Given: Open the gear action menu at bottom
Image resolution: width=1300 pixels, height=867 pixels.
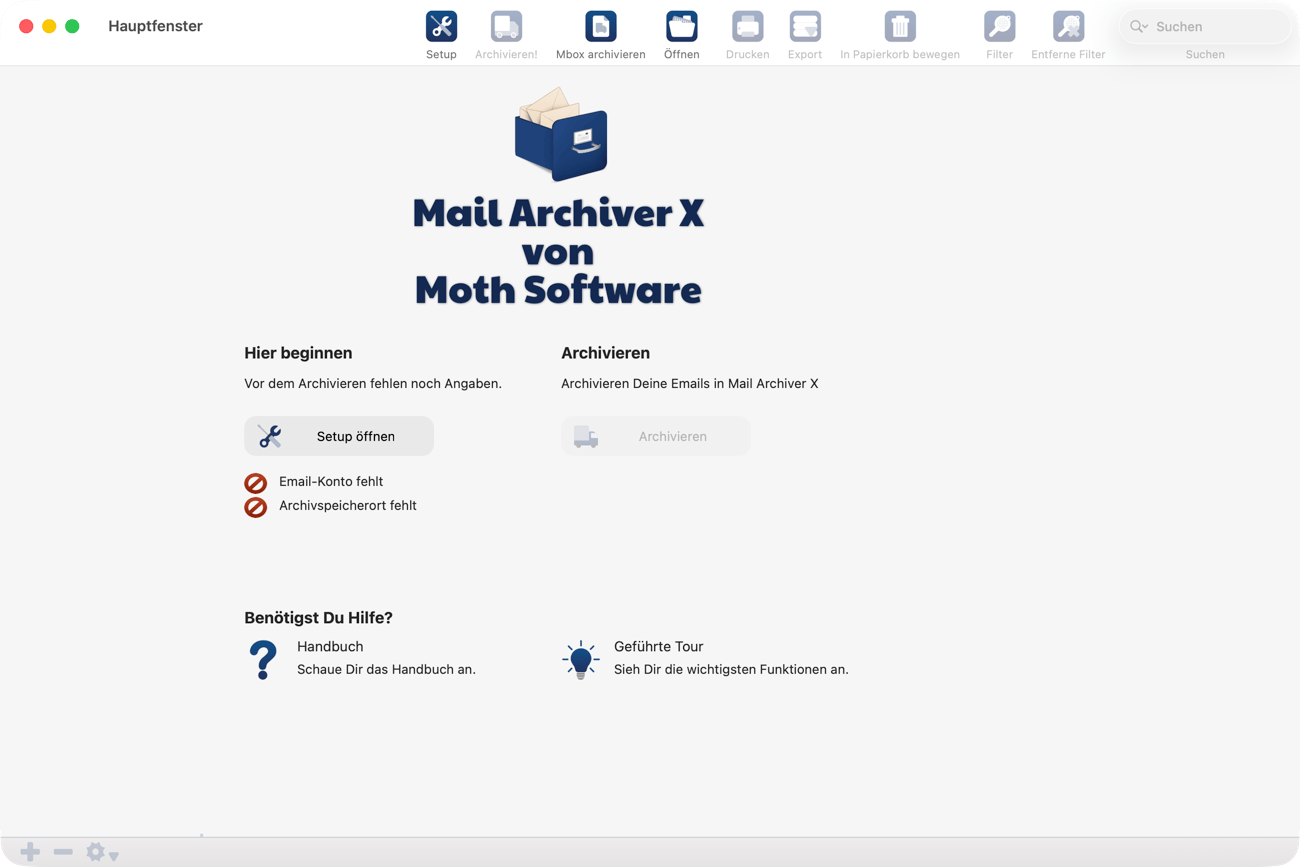Looking at the screenshot, I should [101, 852].
